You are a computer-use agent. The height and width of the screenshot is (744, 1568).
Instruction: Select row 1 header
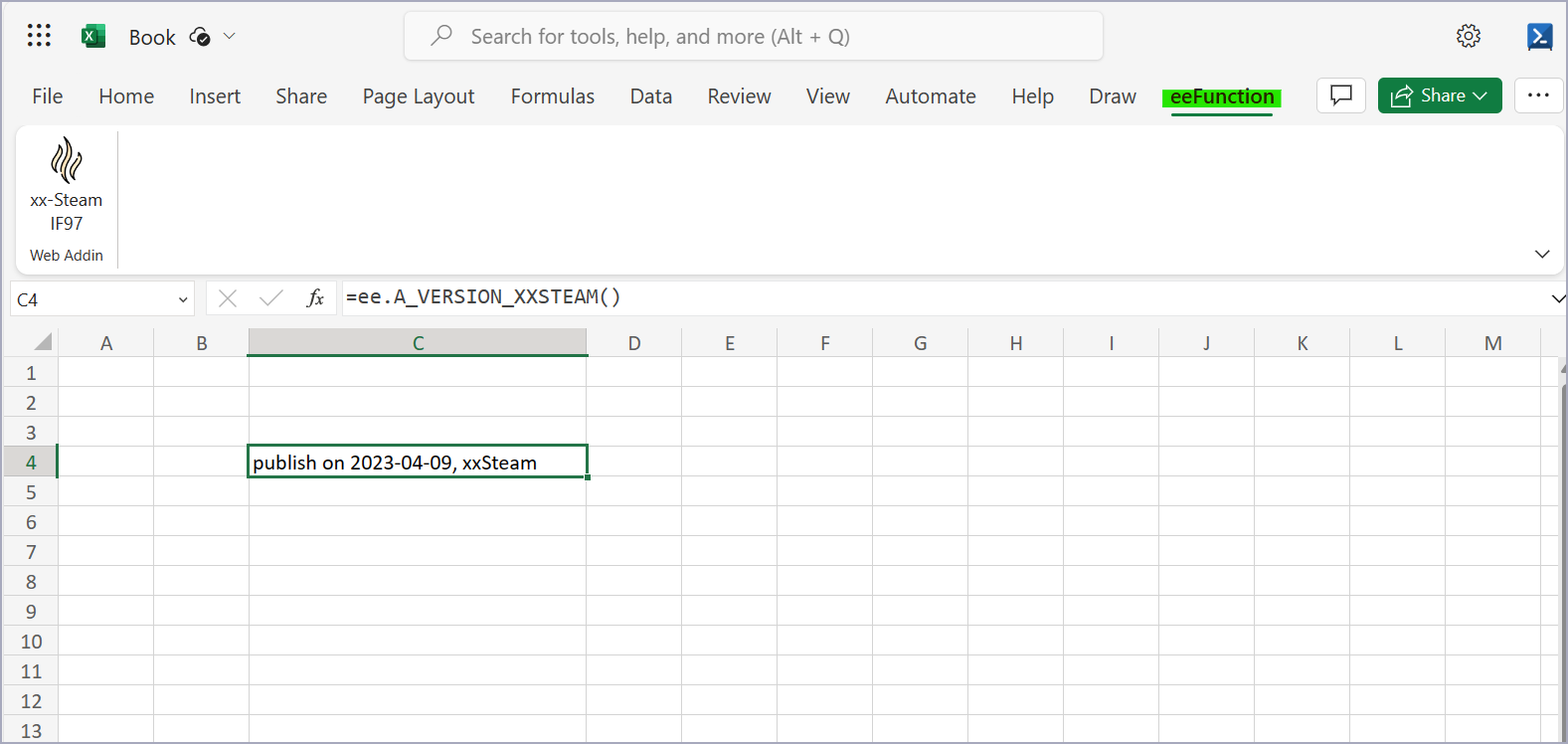(31, 373)
